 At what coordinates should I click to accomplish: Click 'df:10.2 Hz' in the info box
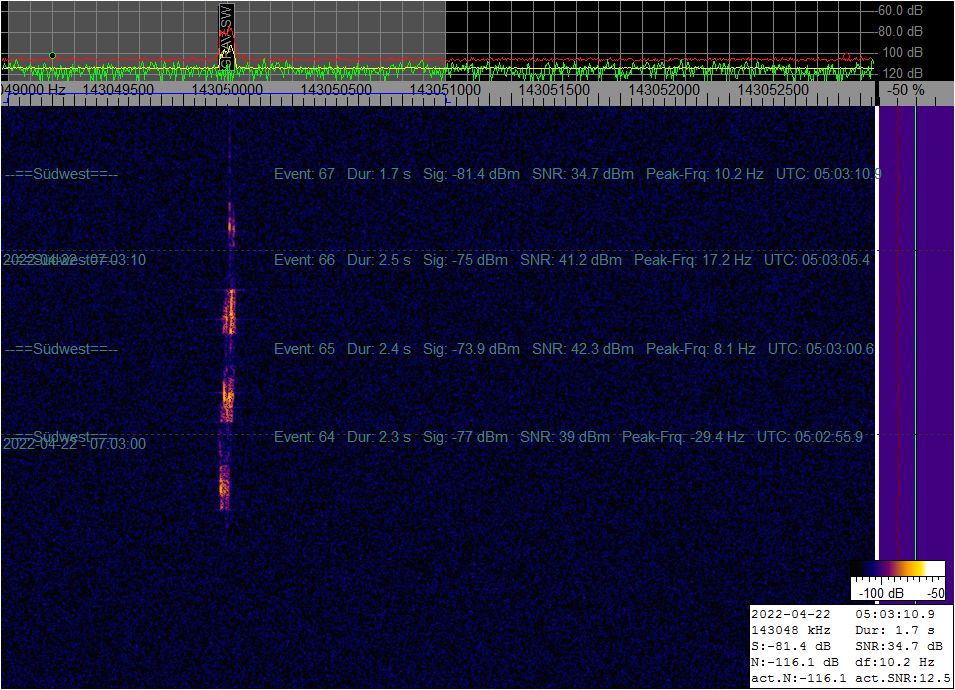pyautogui.click(x=895, y=661)
